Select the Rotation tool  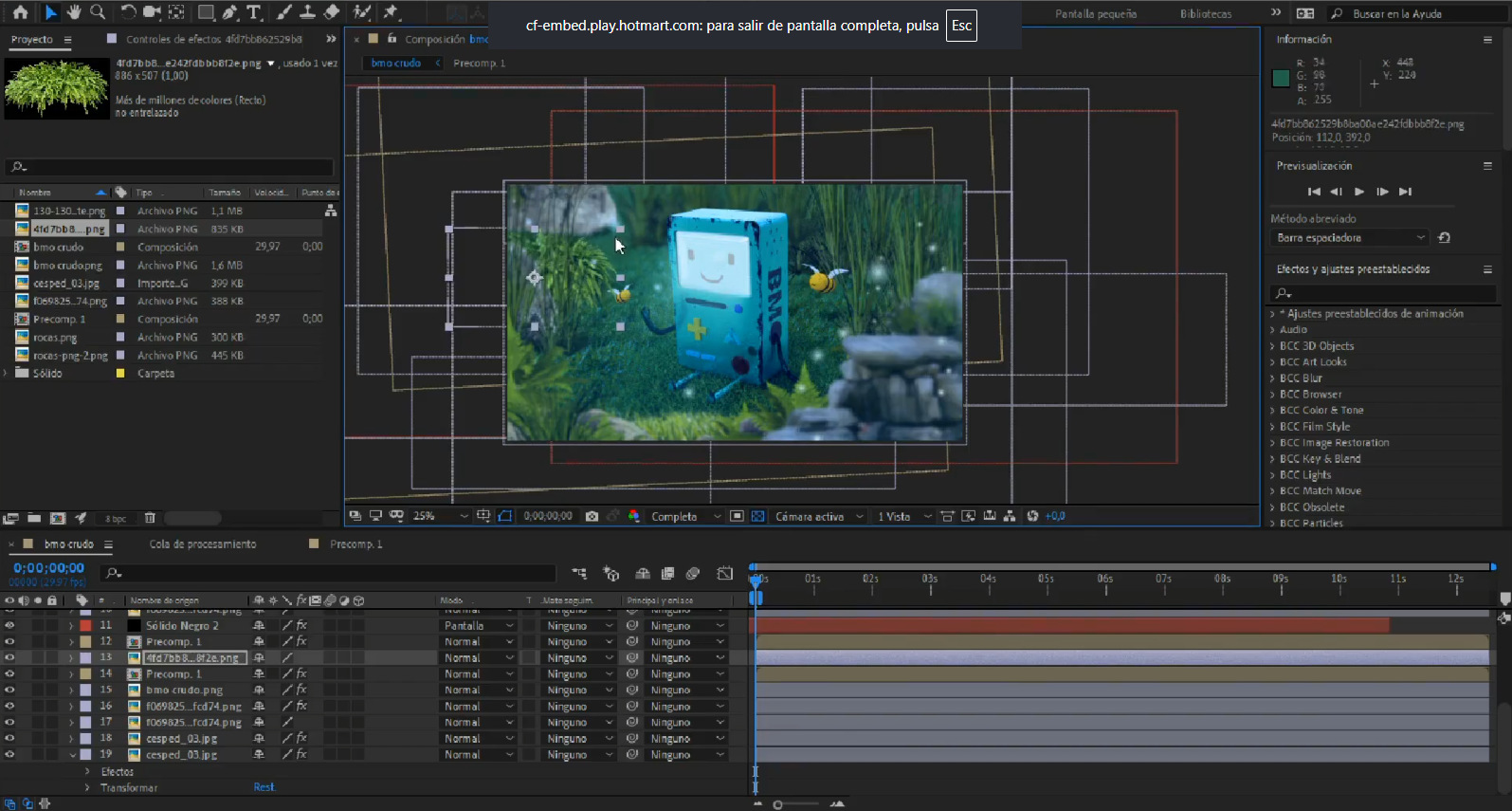click(x=128, y=12)
